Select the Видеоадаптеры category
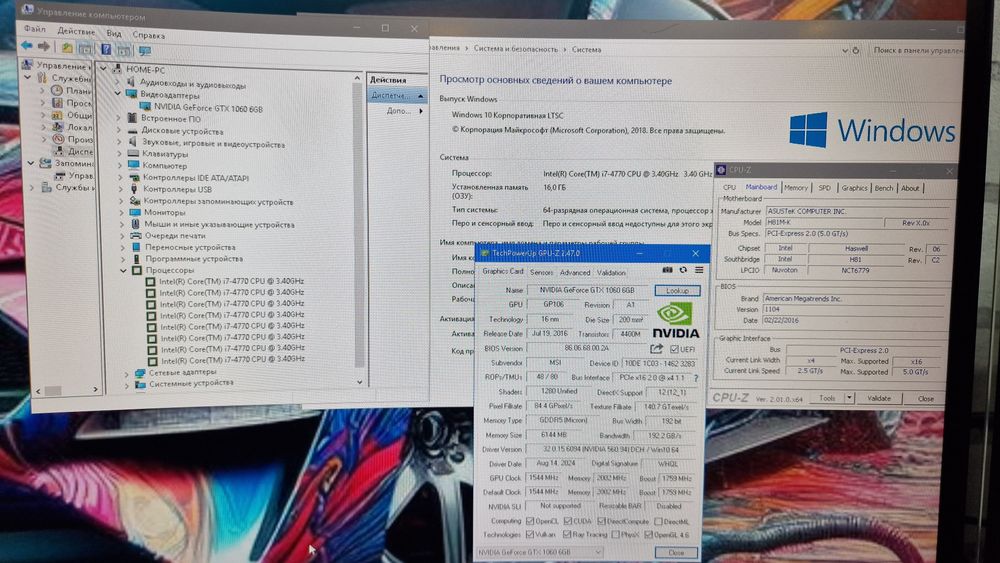The width and height of the screenshot is (1000, 563). (x=170, y=95)
